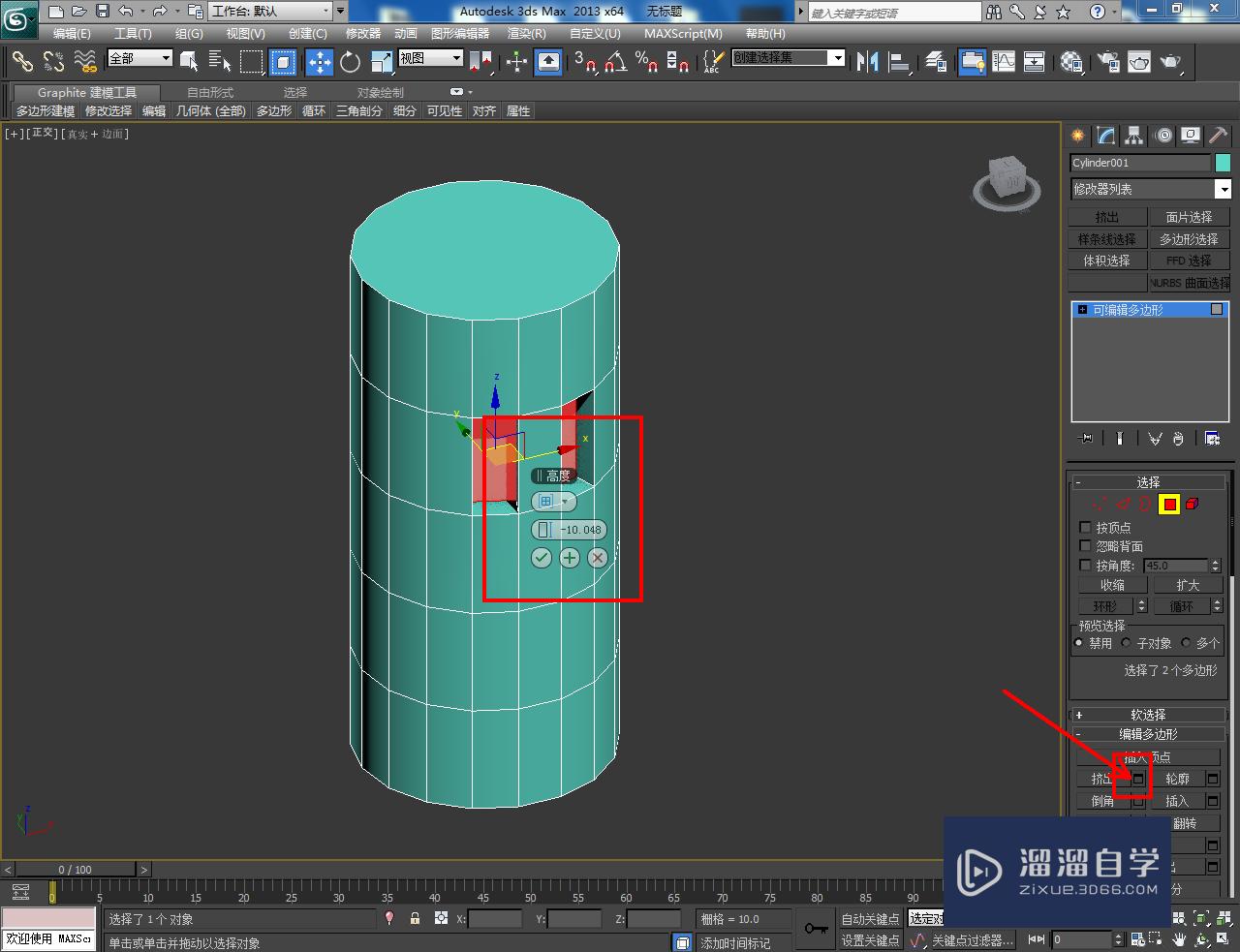1240x952 pixels.
Task: Select the 子对象 preview radio button
Action: (1126, 643)
